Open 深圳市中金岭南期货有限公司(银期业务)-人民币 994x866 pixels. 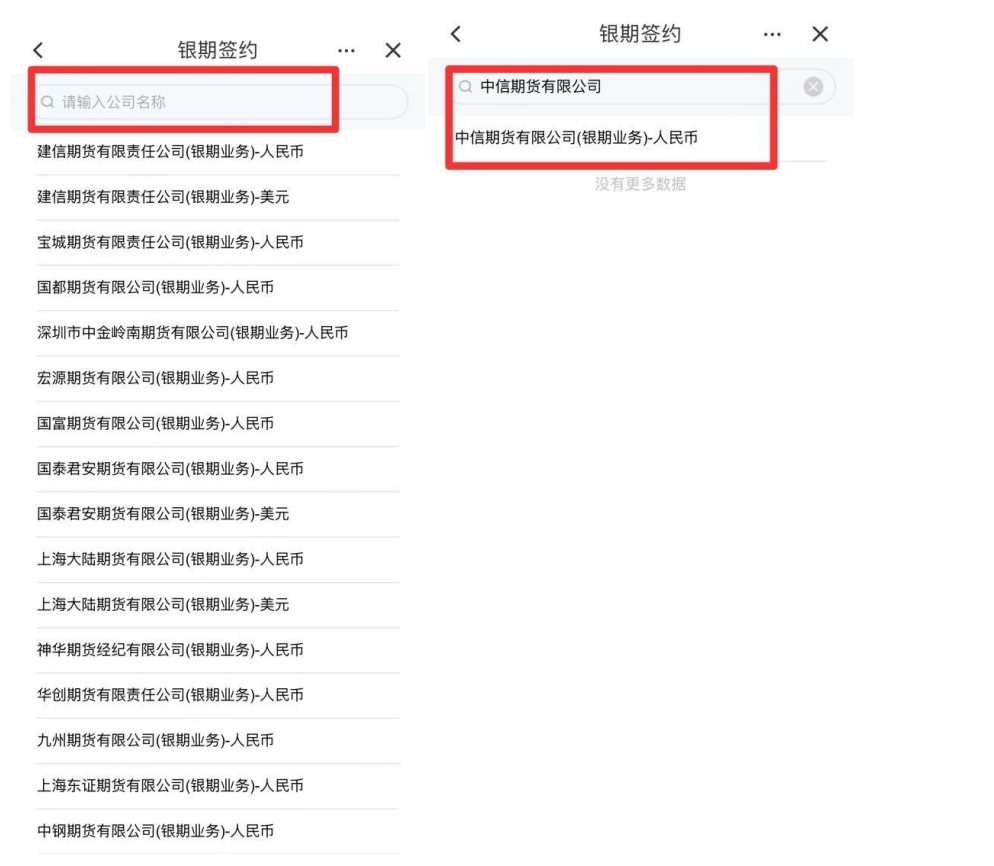point(218,333)
